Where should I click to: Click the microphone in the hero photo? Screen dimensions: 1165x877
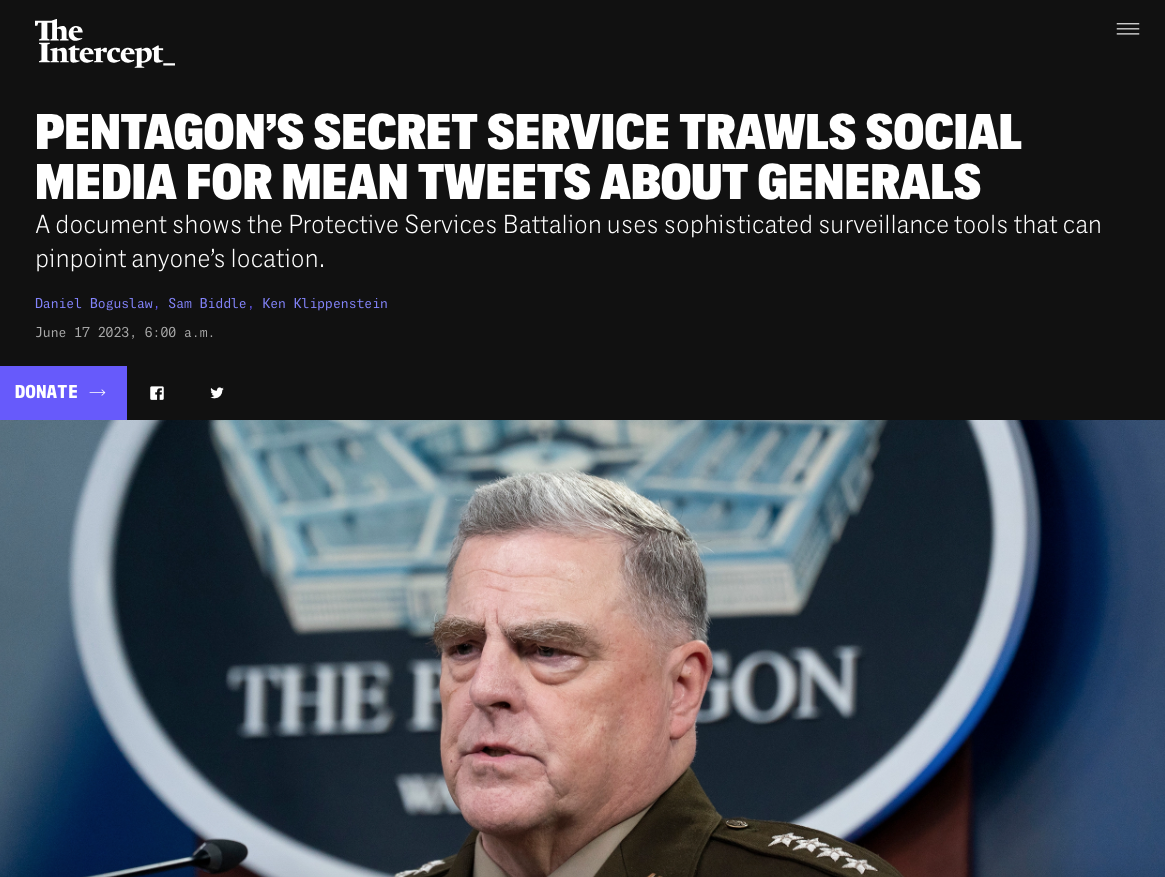(215, 855)
